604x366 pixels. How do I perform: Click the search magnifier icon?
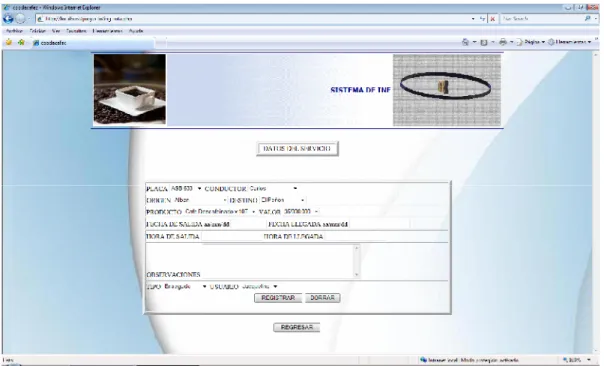pyautogui.click(x=588, y=18)
